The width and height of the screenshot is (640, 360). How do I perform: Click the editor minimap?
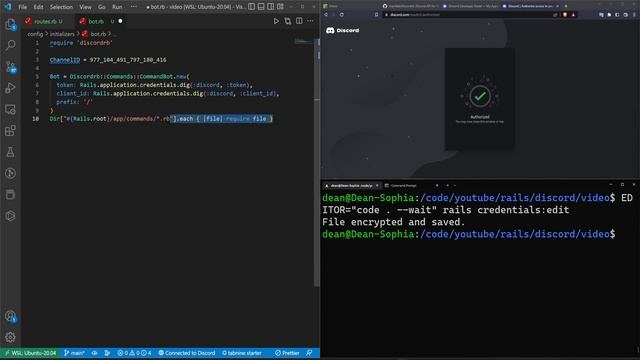pyautogui.click(x=304, y=42)
